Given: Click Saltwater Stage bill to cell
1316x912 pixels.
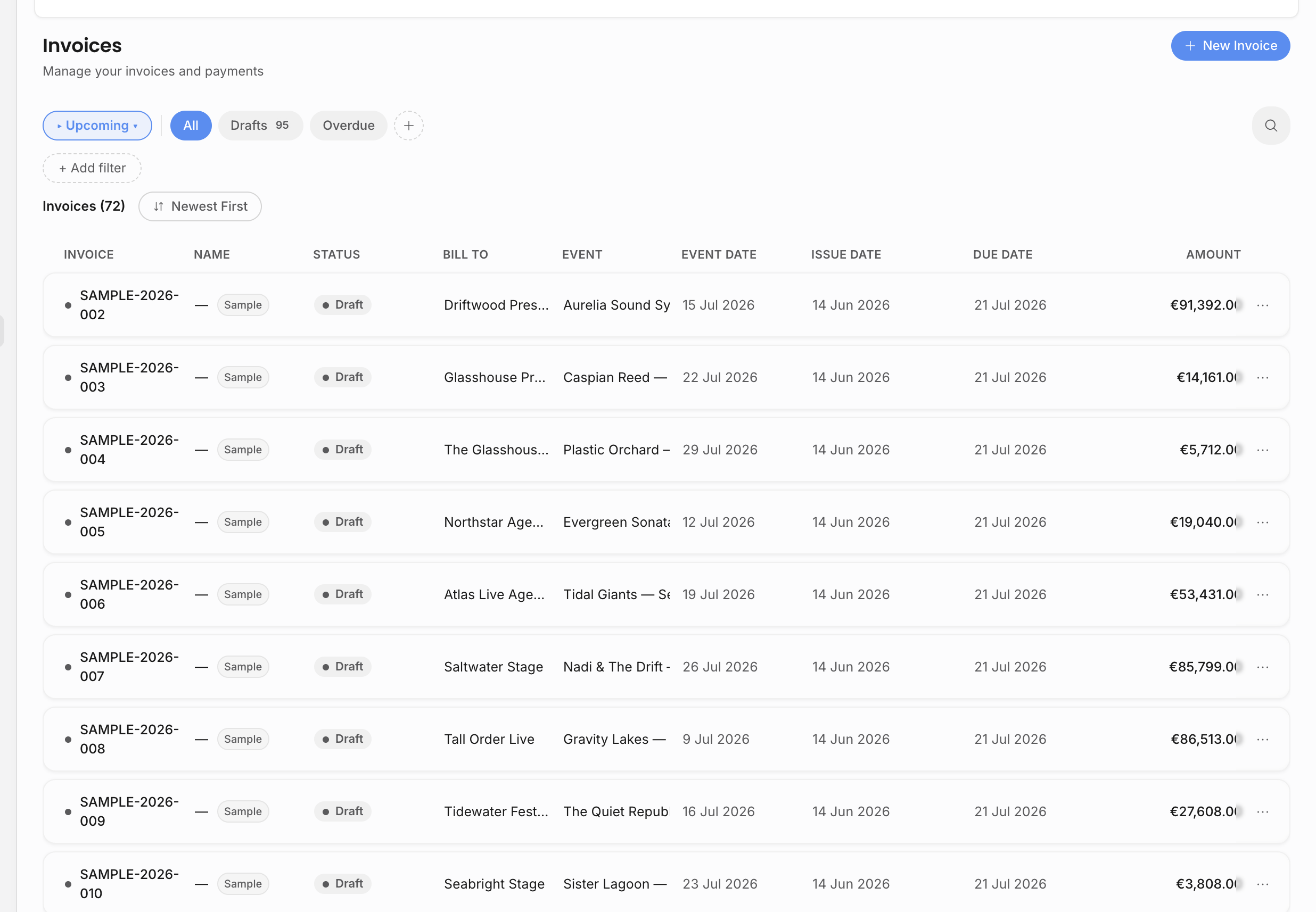Looking at the screenshot, I should (x=493, y=667).
